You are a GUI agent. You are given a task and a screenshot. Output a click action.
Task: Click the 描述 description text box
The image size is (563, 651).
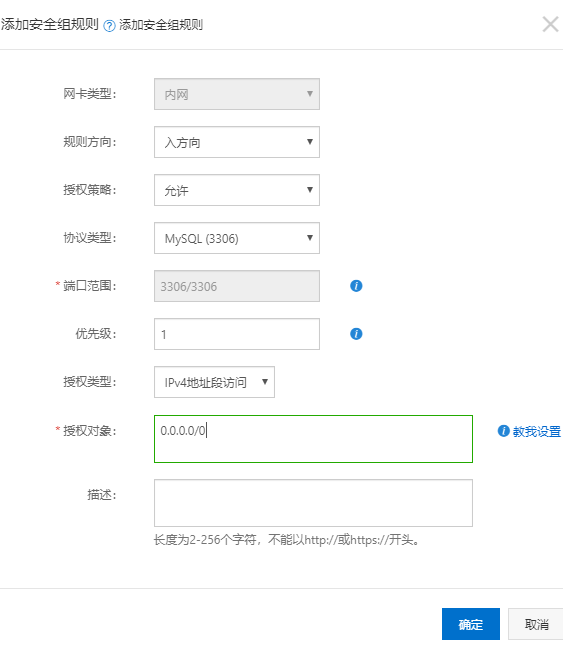point(313,503)
